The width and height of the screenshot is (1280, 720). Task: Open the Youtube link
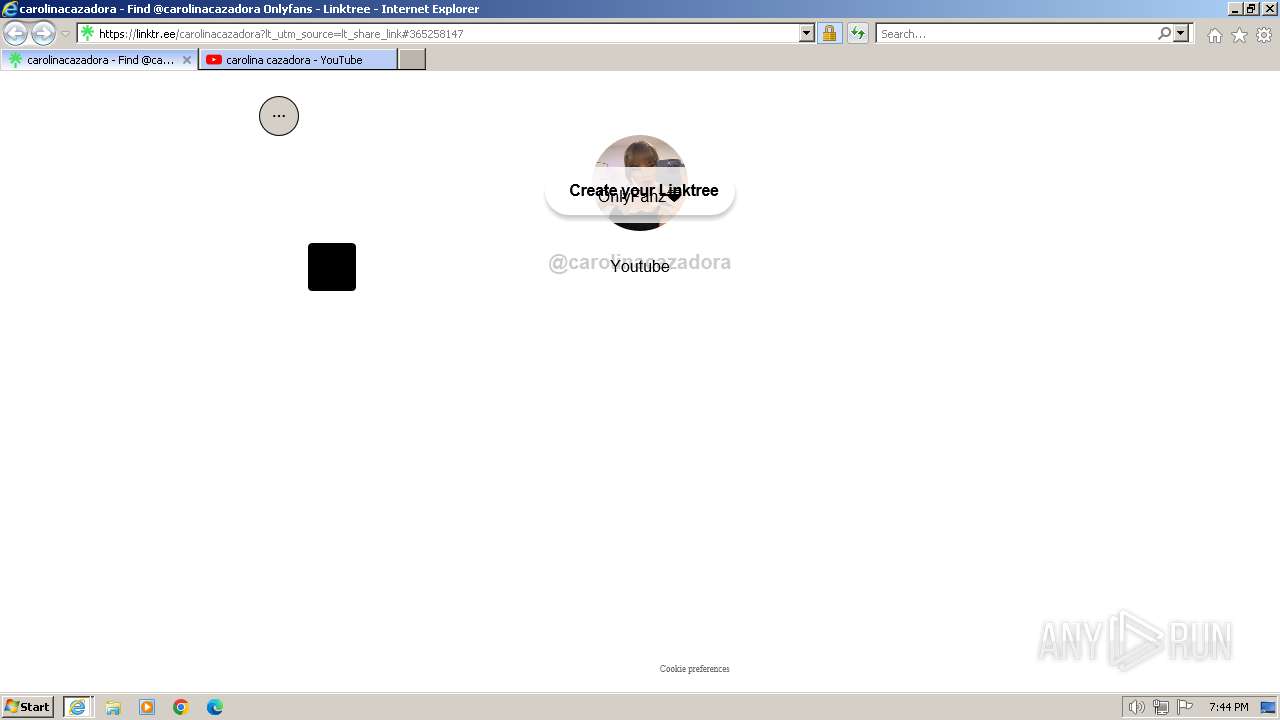click(x=640, y=267)
